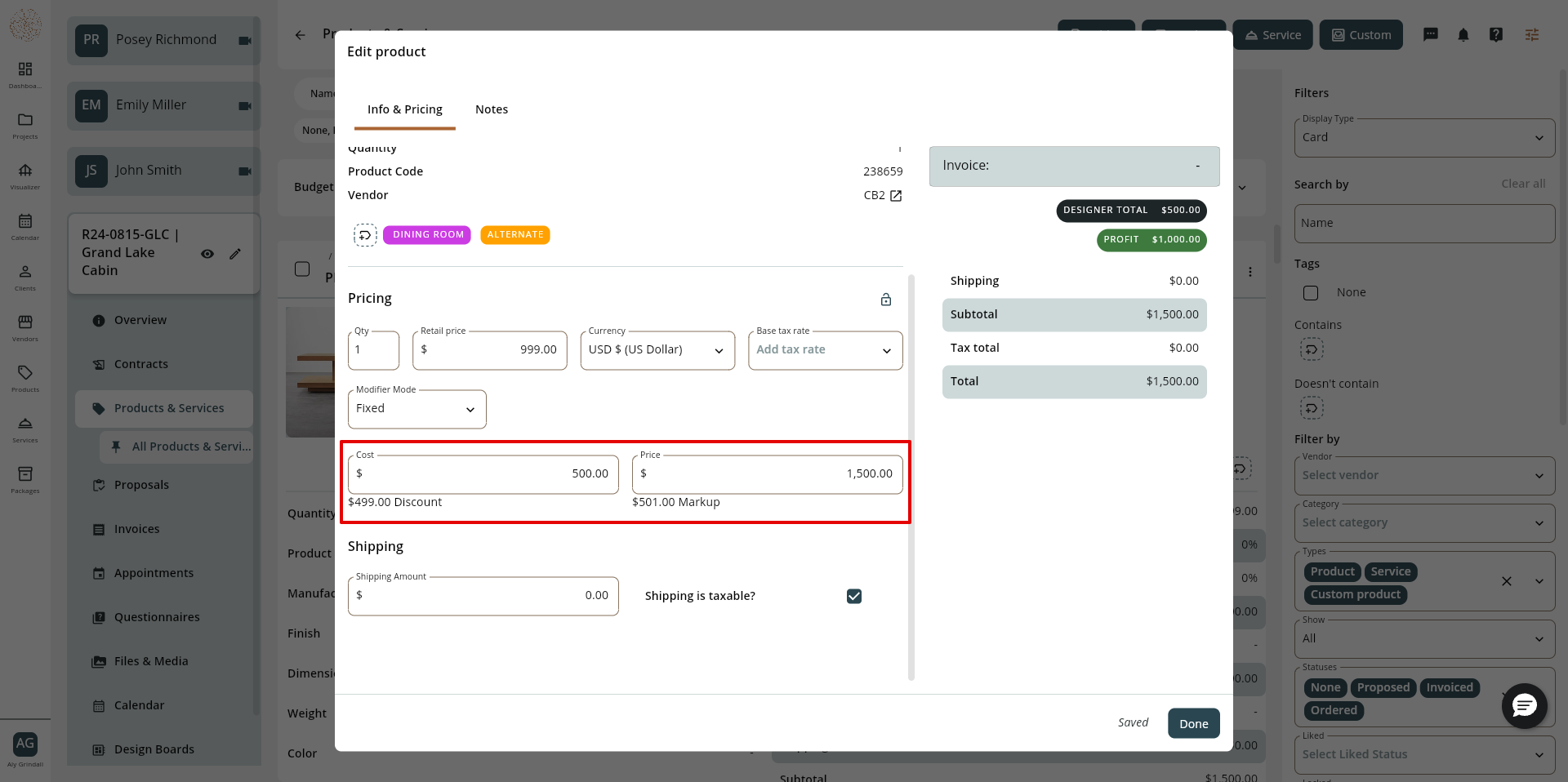Open the Products tag icon in sidebar
Image resolution: width=1568 pixels, height=782 pixels.
[25, 373]
